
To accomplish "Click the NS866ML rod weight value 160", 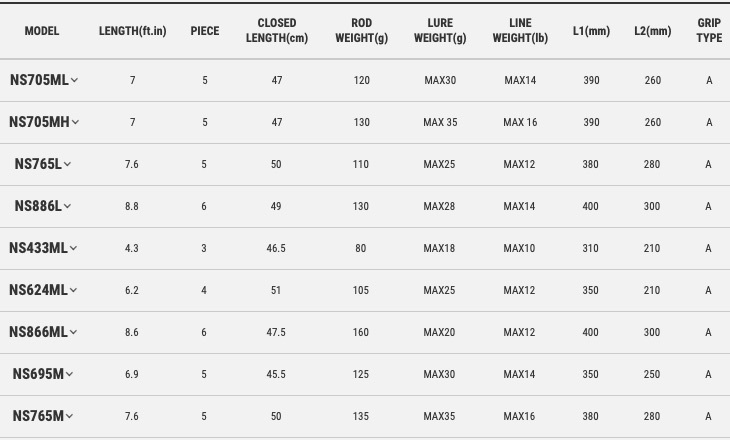I will (362, 333).
